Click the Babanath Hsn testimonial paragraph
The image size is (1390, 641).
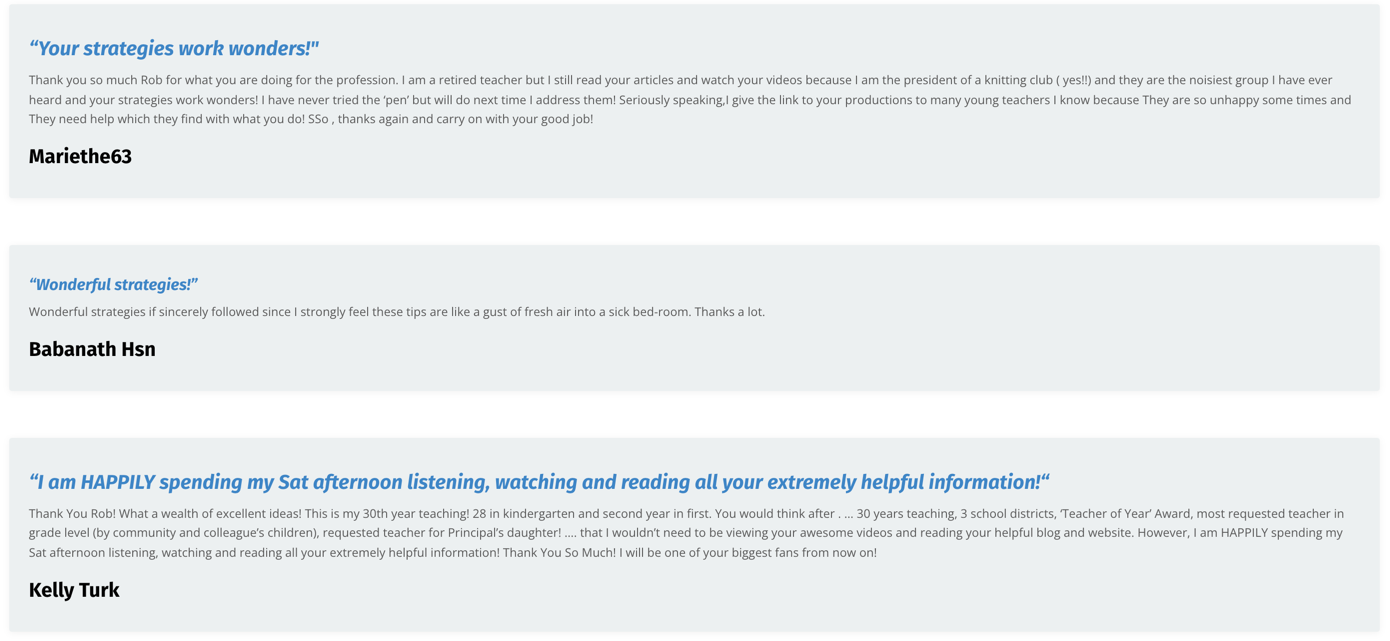pyautogui.click(x=397, y=312)
